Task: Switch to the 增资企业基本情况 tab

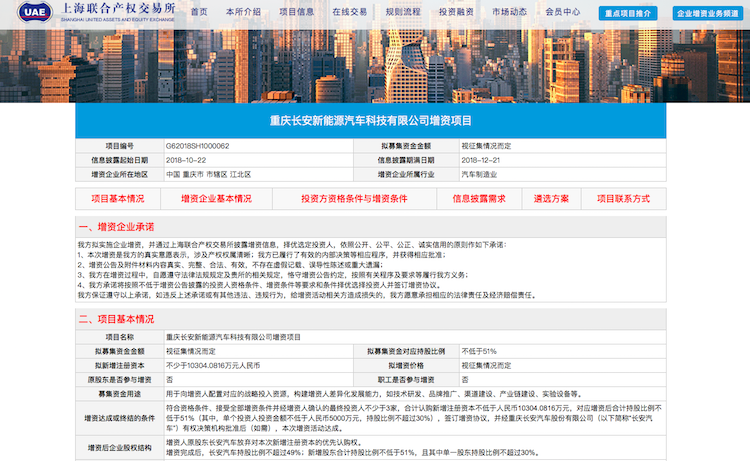Action: pyautogui.click(x=216, y=198)
